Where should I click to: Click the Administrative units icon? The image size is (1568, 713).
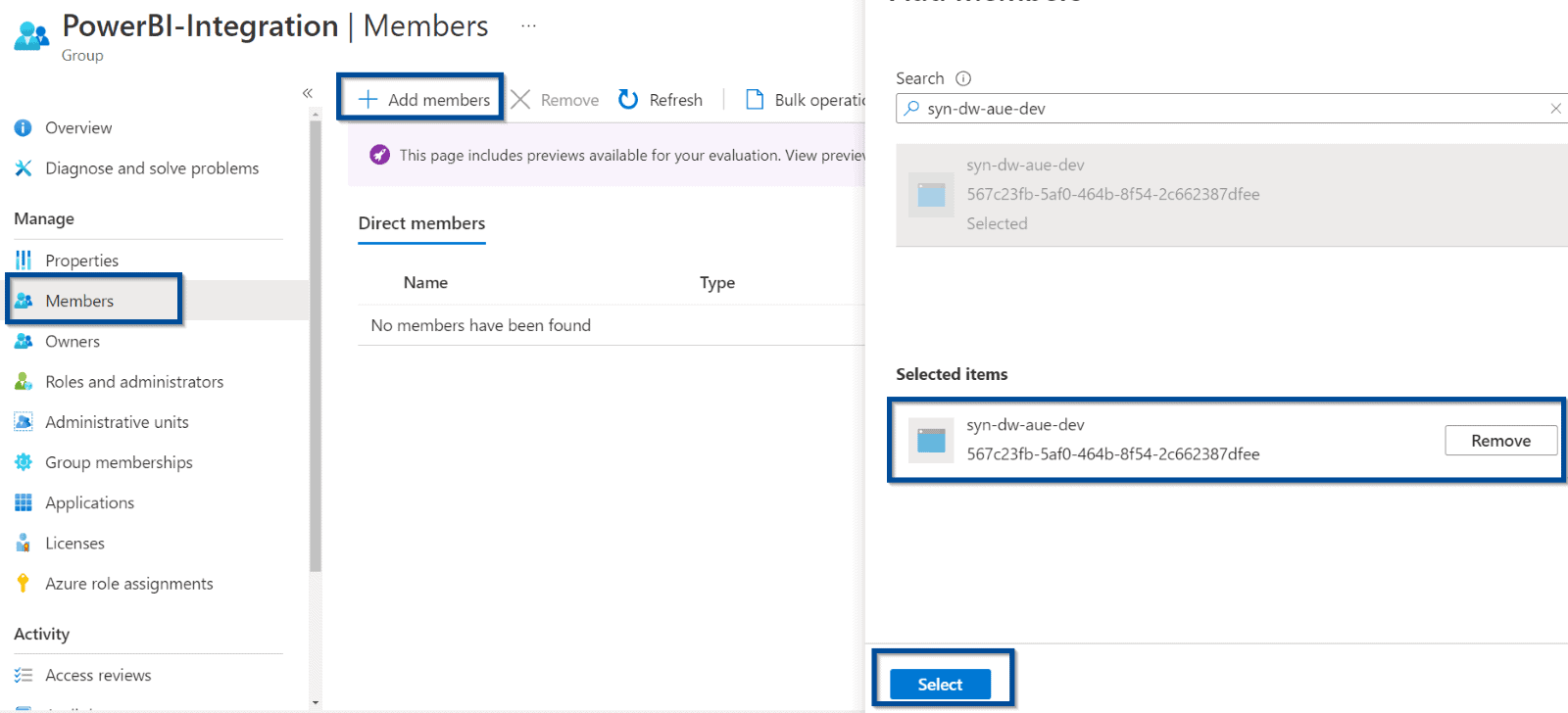[x=24, y=422]
